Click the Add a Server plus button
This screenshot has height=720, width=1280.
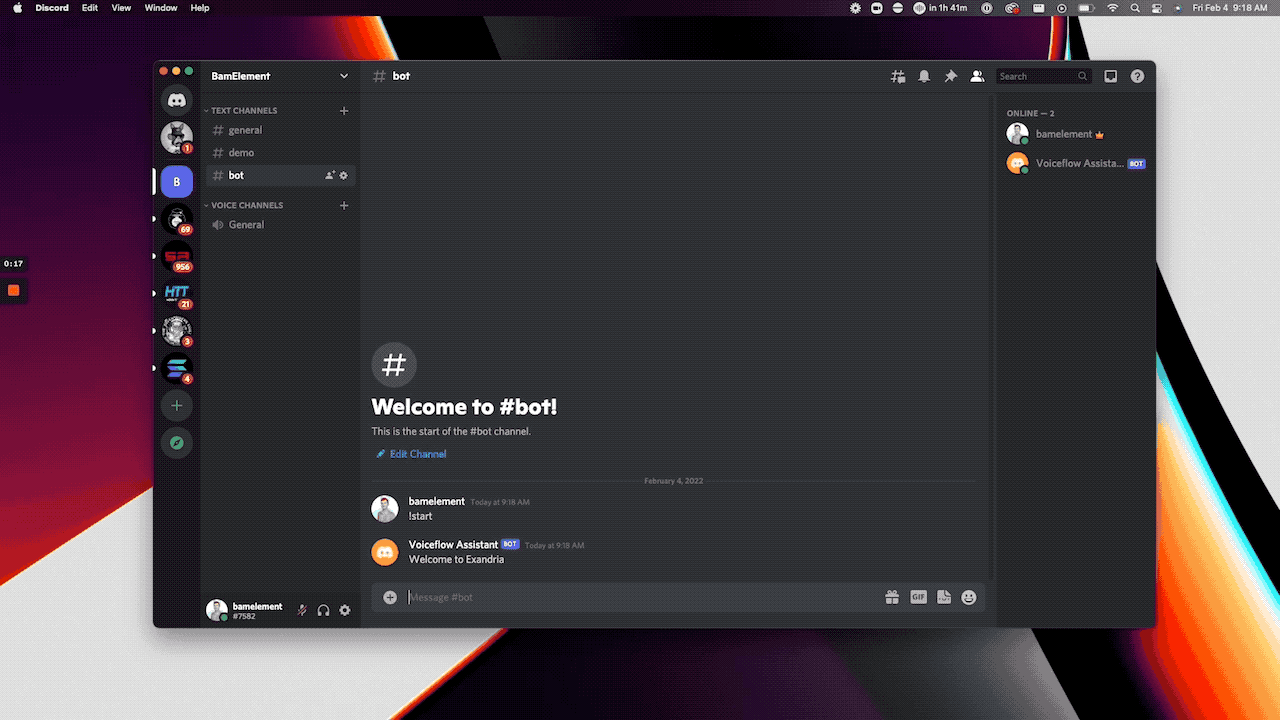coord(177,405)
